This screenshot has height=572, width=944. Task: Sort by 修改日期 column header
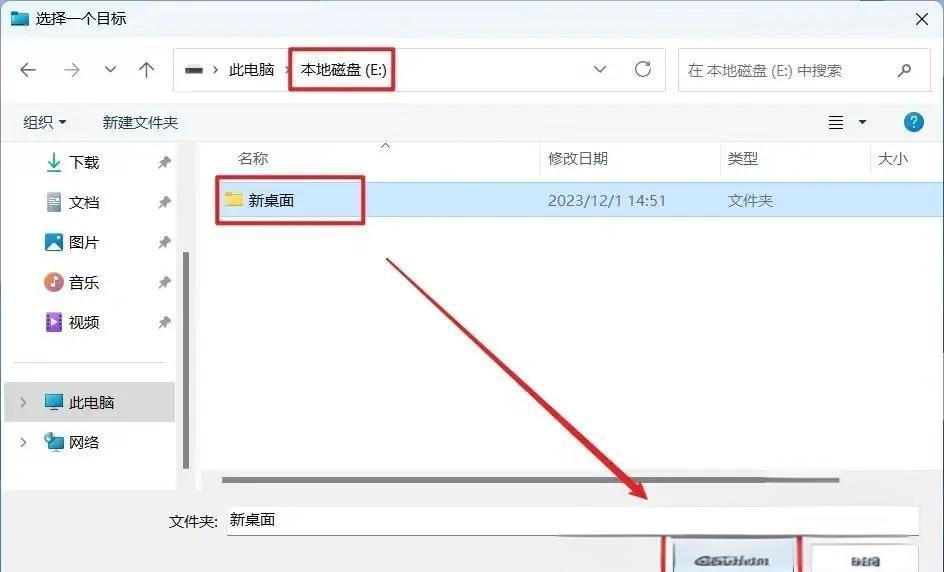(x=578, y=159)
